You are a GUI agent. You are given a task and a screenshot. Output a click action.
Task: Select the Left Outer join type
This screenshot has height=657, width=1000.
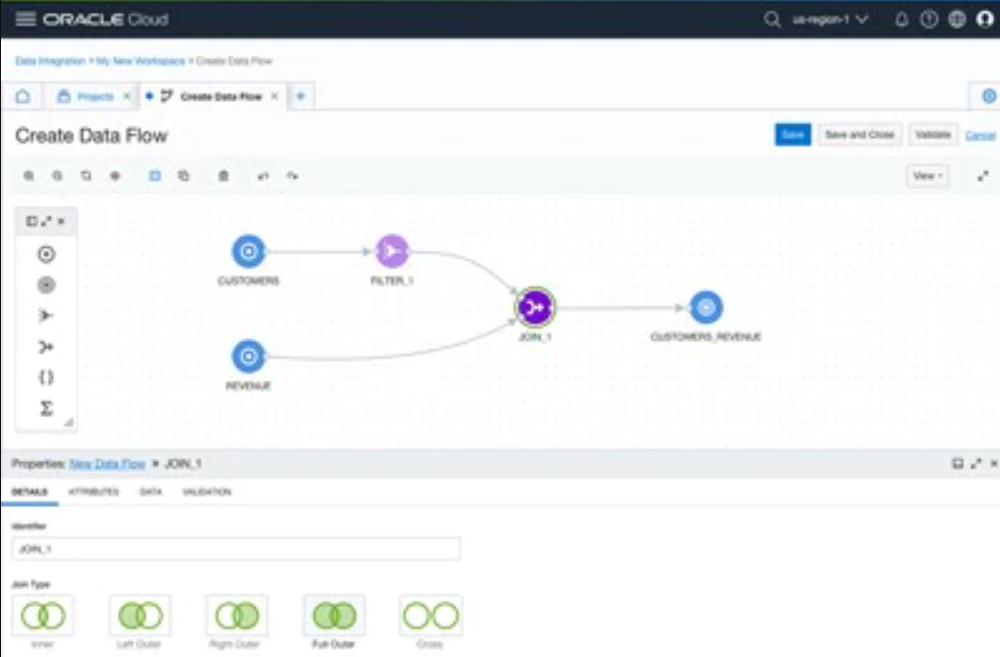(139, 614)
